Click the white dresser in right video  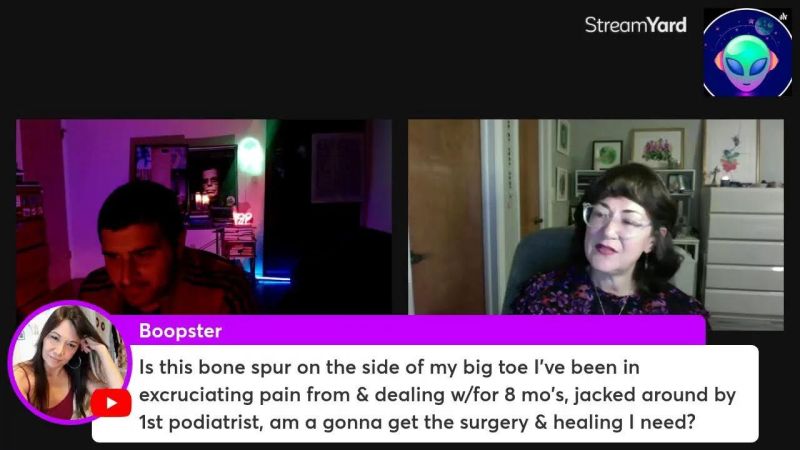[x=743, y=253]
